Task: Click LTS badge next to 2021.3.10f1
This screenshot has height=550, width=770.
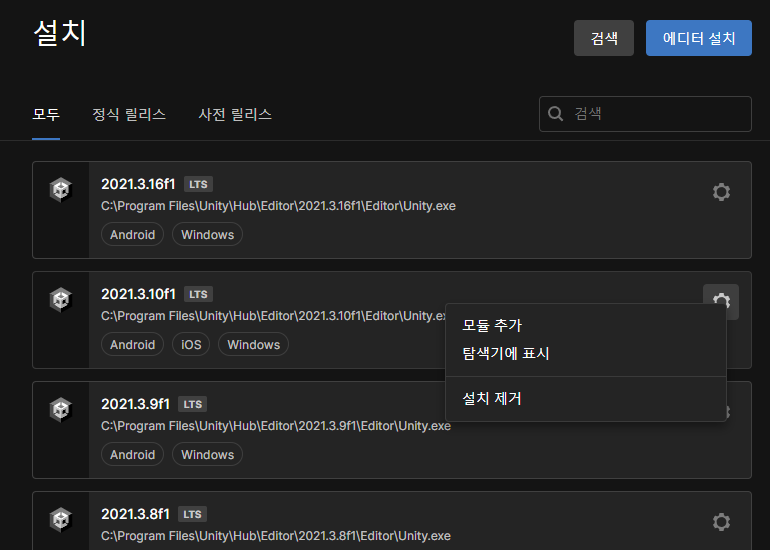Action: click(198, 294)
